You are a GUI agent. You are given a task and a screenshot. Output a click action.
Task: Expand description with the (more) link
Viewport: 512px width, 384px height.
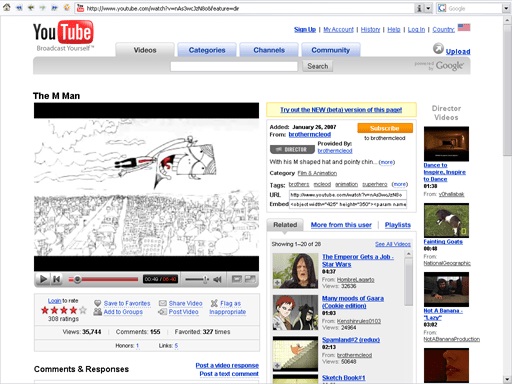click(x=387, y=162)
